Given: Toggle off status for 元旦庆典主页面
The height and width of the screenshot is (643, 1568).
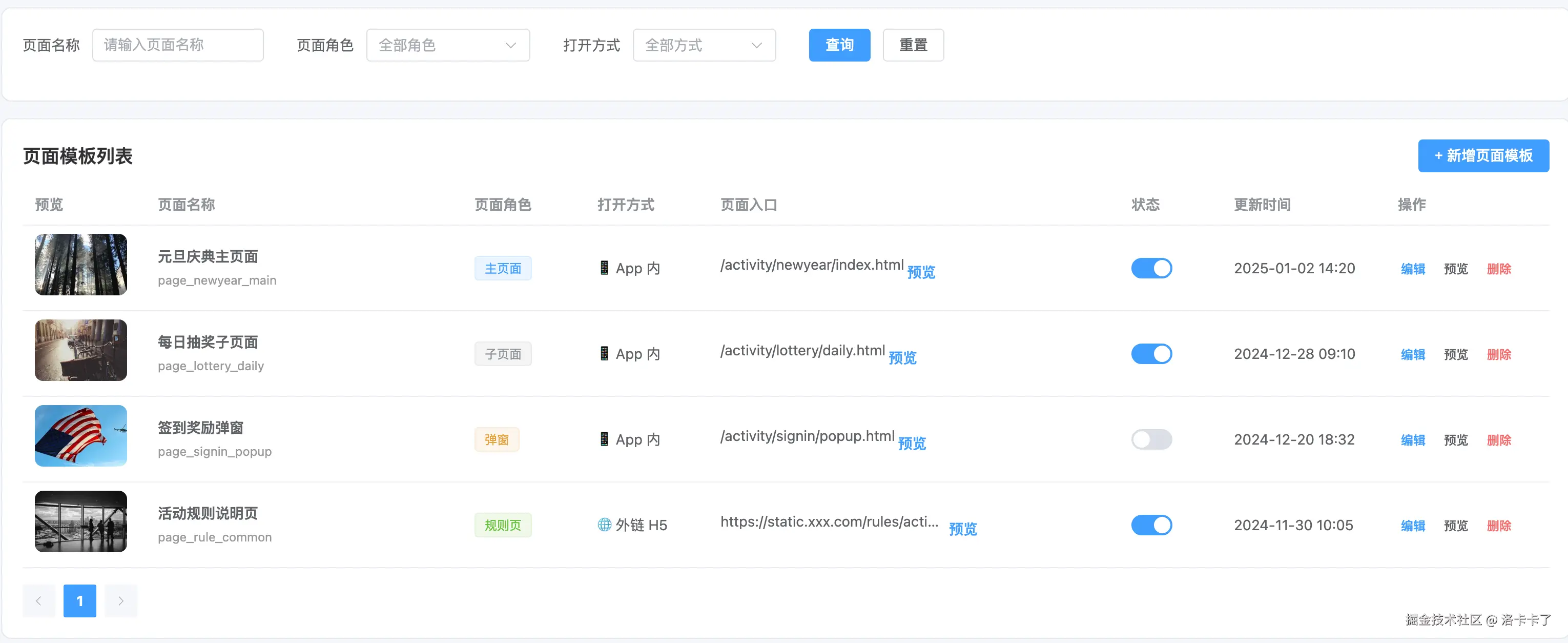Looking at the screenshot, I should [x=1151, y=269].
